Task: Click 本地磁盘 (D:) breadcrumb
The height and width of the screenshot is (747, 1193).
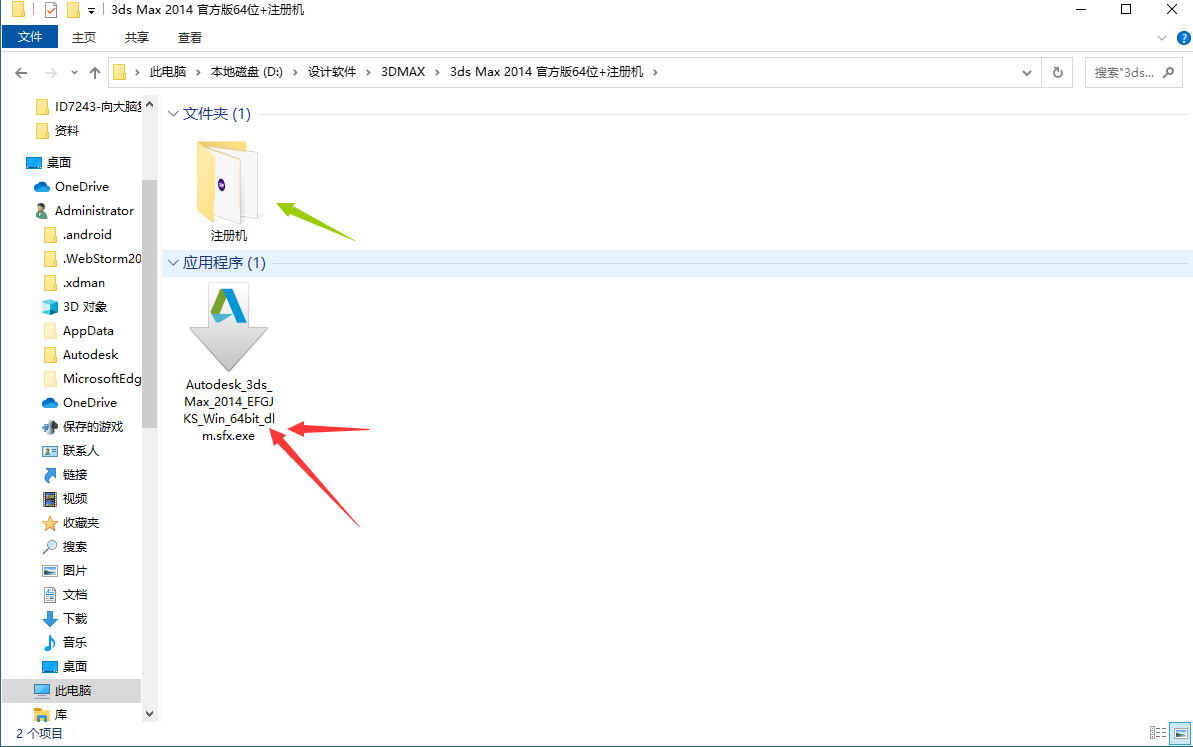Action: click(247, 72)
